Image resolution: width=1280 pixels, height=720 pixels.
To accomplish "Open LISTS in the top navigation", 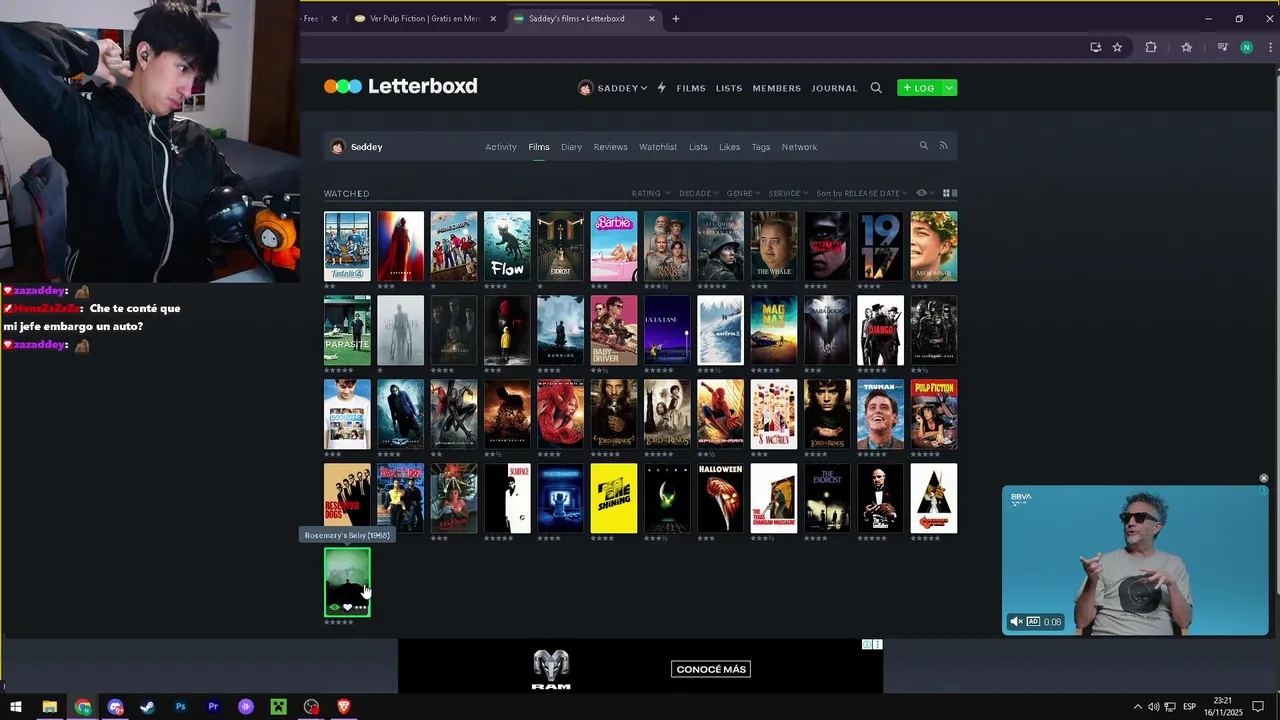I will (729, 88).
